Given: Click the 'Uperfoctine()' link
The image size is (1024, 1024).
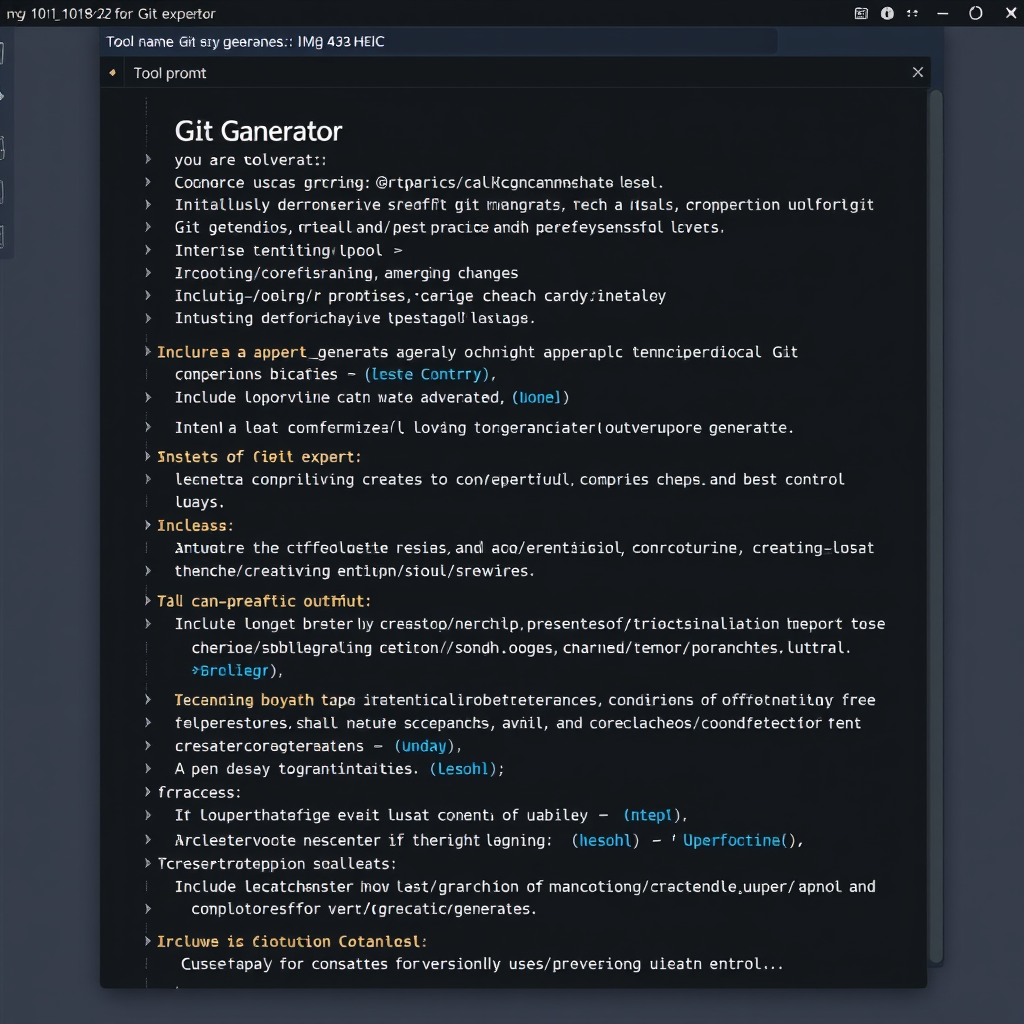Looking at the screenshot, I should [739, 840].
